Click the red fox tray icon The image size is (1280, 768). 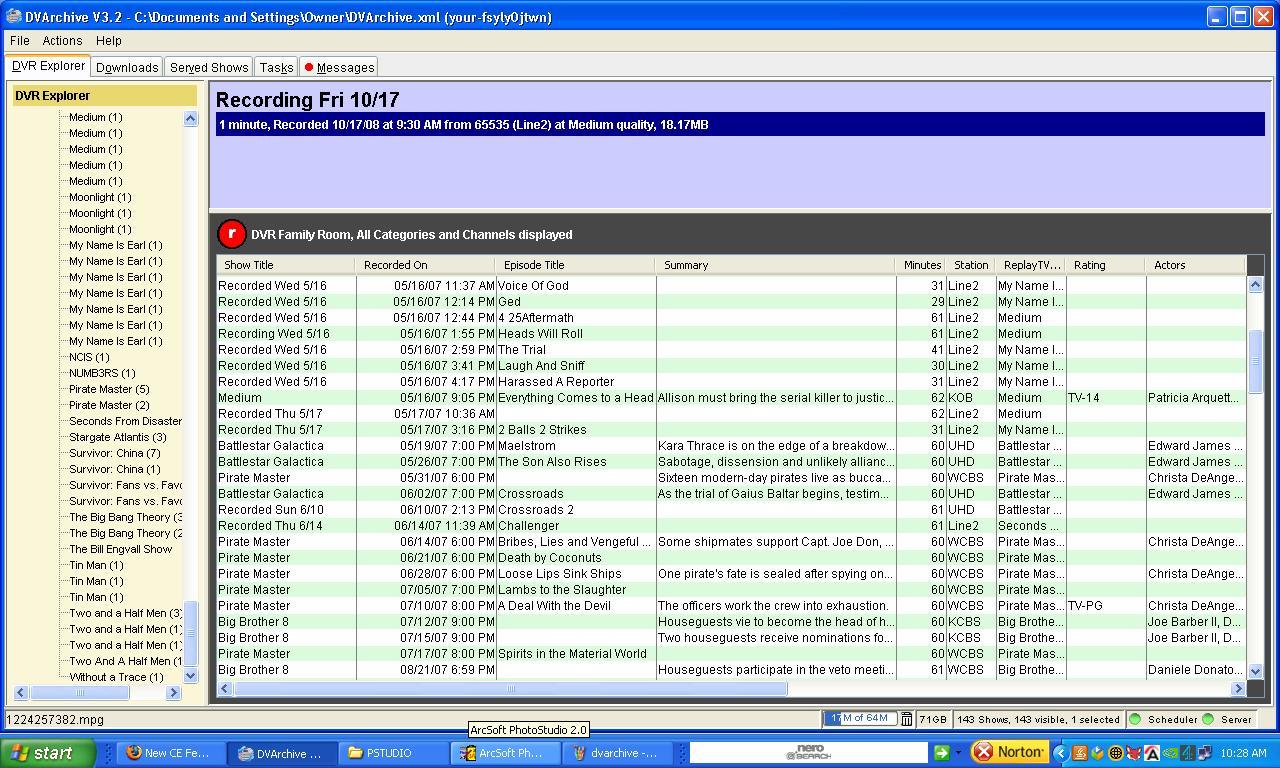1133,753
